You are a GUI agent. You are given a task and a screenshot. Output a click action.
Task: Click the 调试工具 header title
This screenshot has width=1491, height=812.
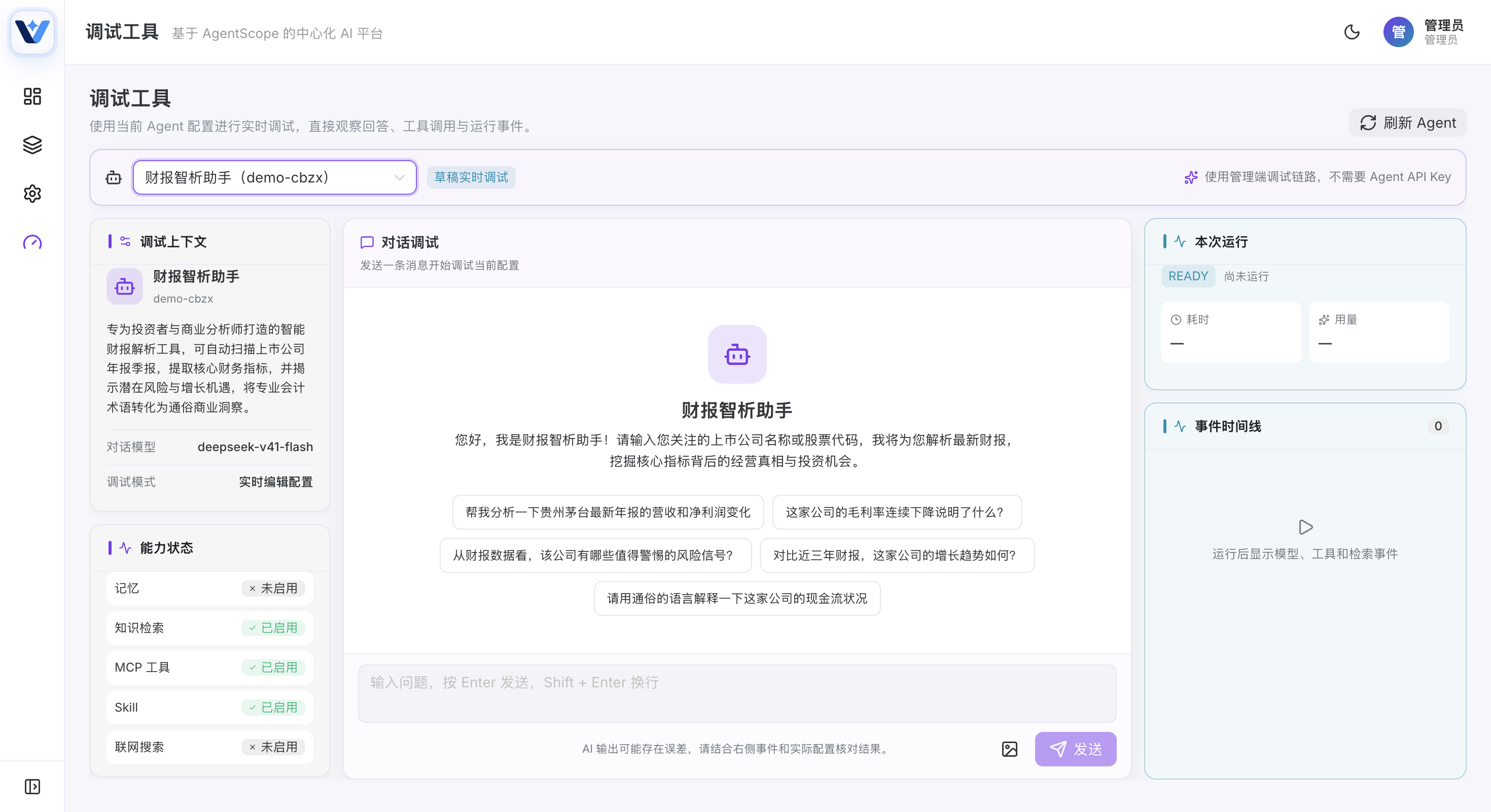pos(122,32)
